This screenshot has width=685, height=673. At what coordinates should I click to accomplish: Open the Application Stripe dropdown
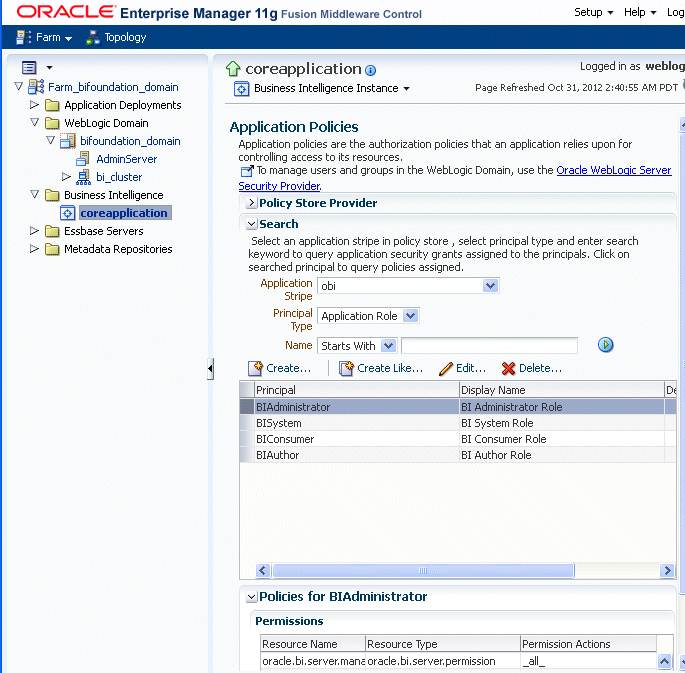491,286
